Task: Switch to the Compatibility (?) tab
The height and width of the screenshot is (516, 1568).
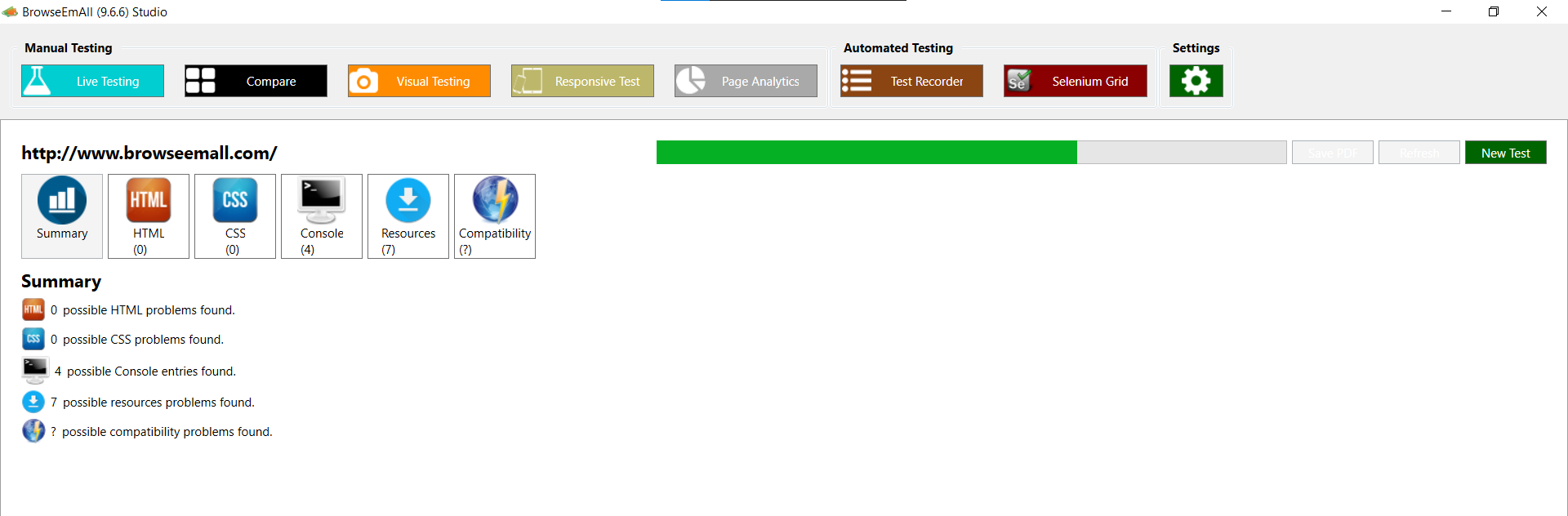Action: coord(495,216)
